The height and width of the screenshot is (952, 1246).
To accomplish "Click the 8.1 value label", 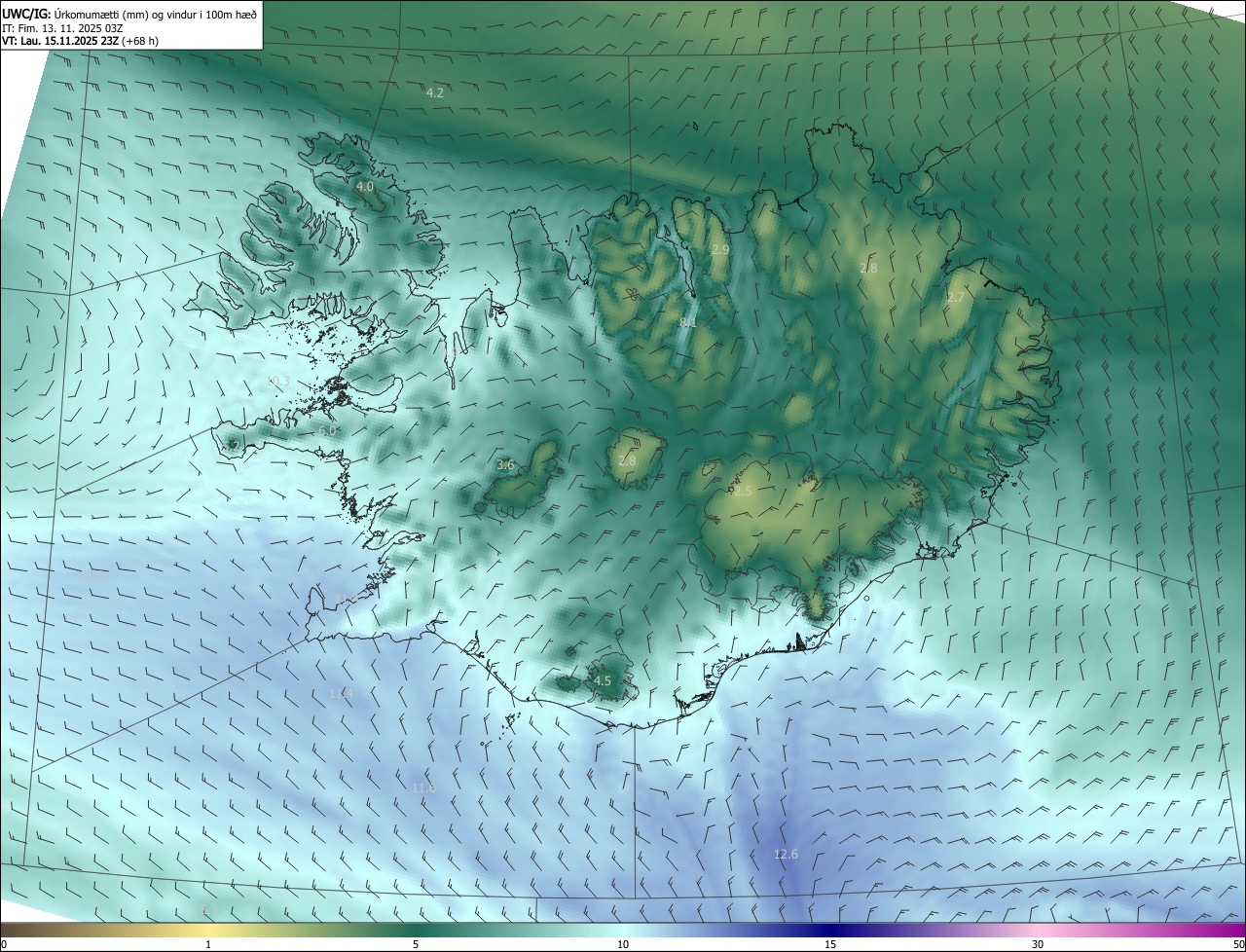I will click(x=688, y=322).
